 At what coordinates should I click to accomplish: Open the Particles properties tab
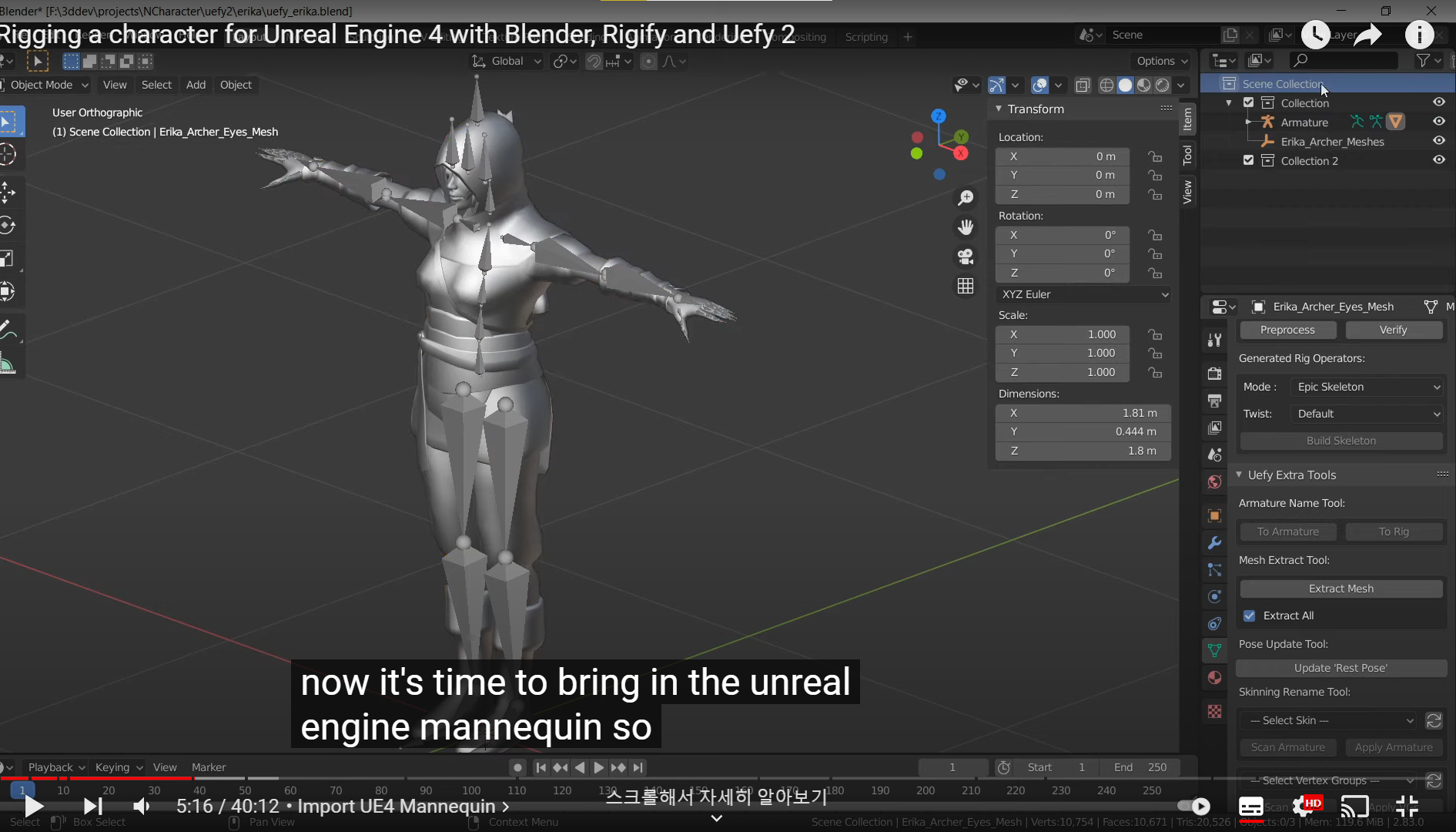click(x=1214, y=570)
